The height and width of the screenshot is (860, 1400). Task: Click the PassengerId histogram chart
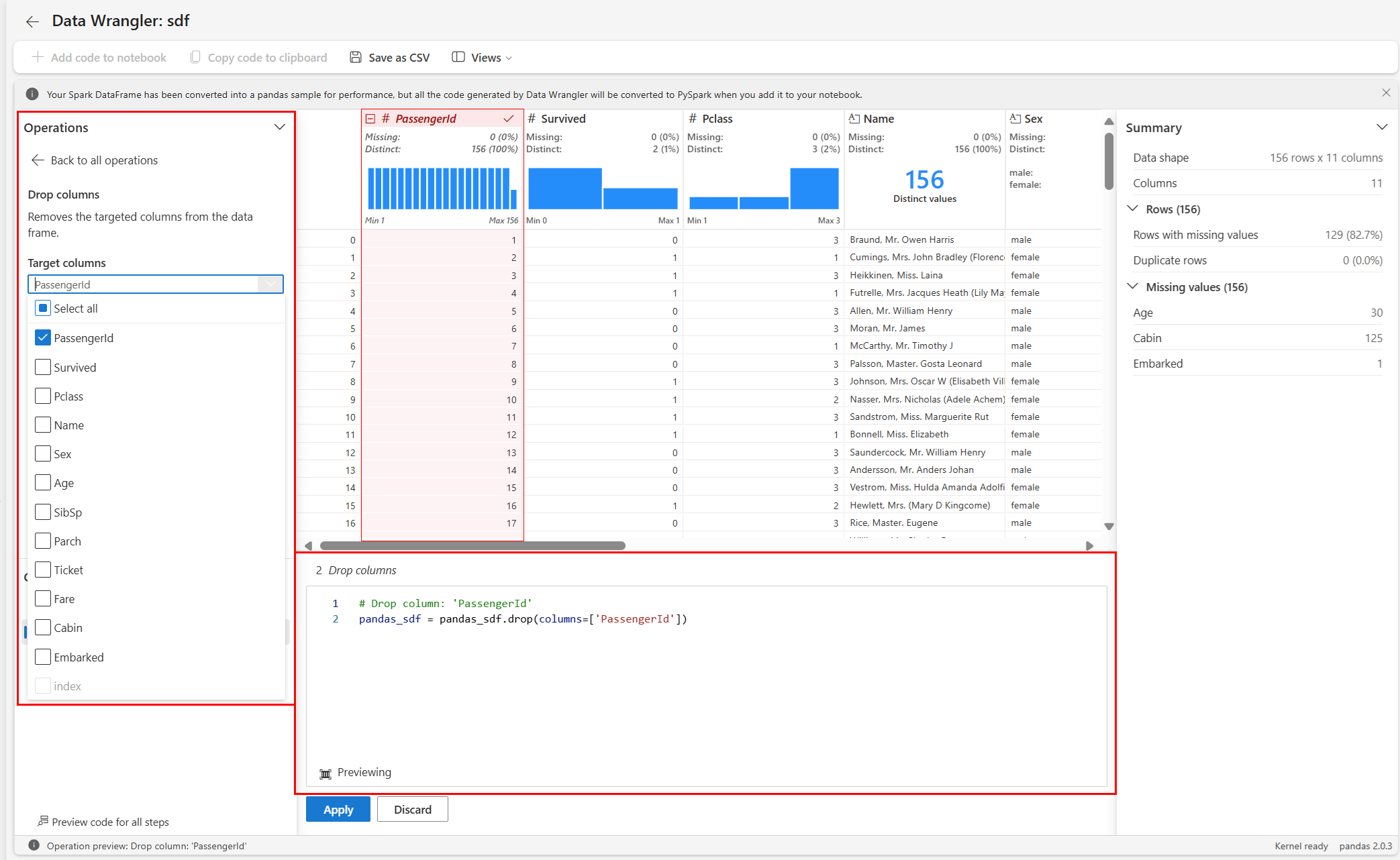pyautogui.click(x=442, y=189)
